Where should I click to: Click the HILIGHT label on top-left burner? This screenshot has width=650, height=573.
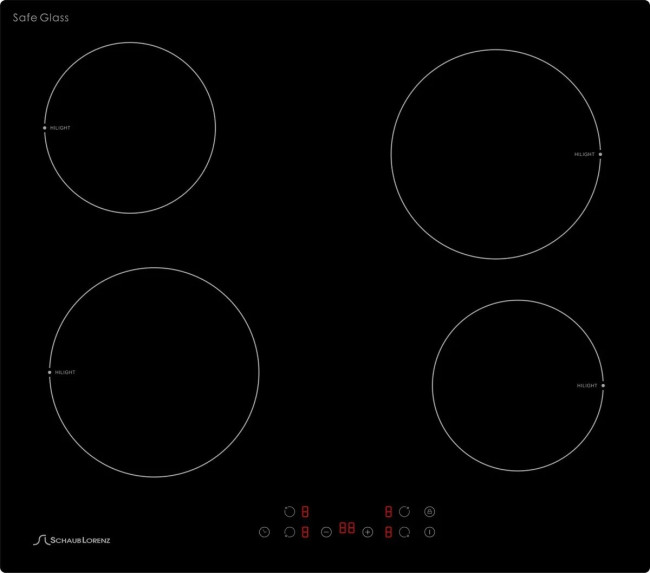(x=60, y=128)
